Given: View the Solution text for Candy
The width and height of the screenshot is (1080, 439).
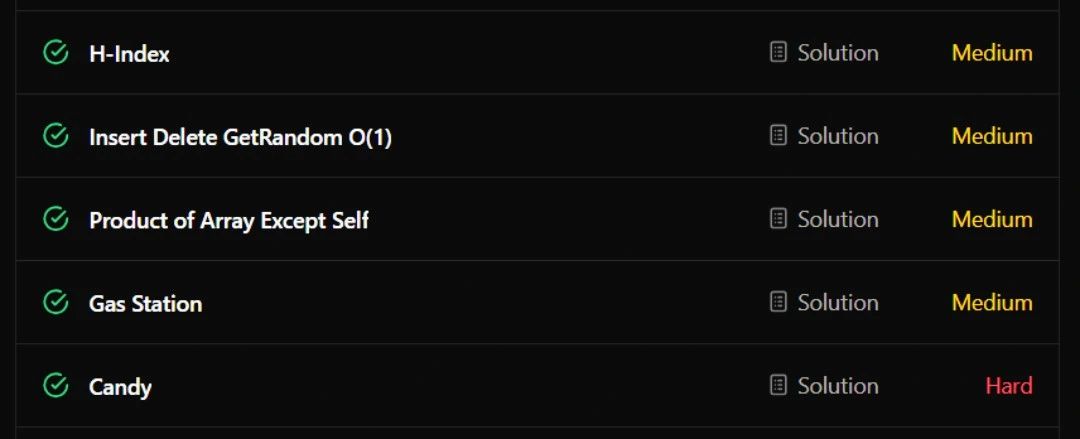Looking at the screenshot, I should [x=838, y=386].
